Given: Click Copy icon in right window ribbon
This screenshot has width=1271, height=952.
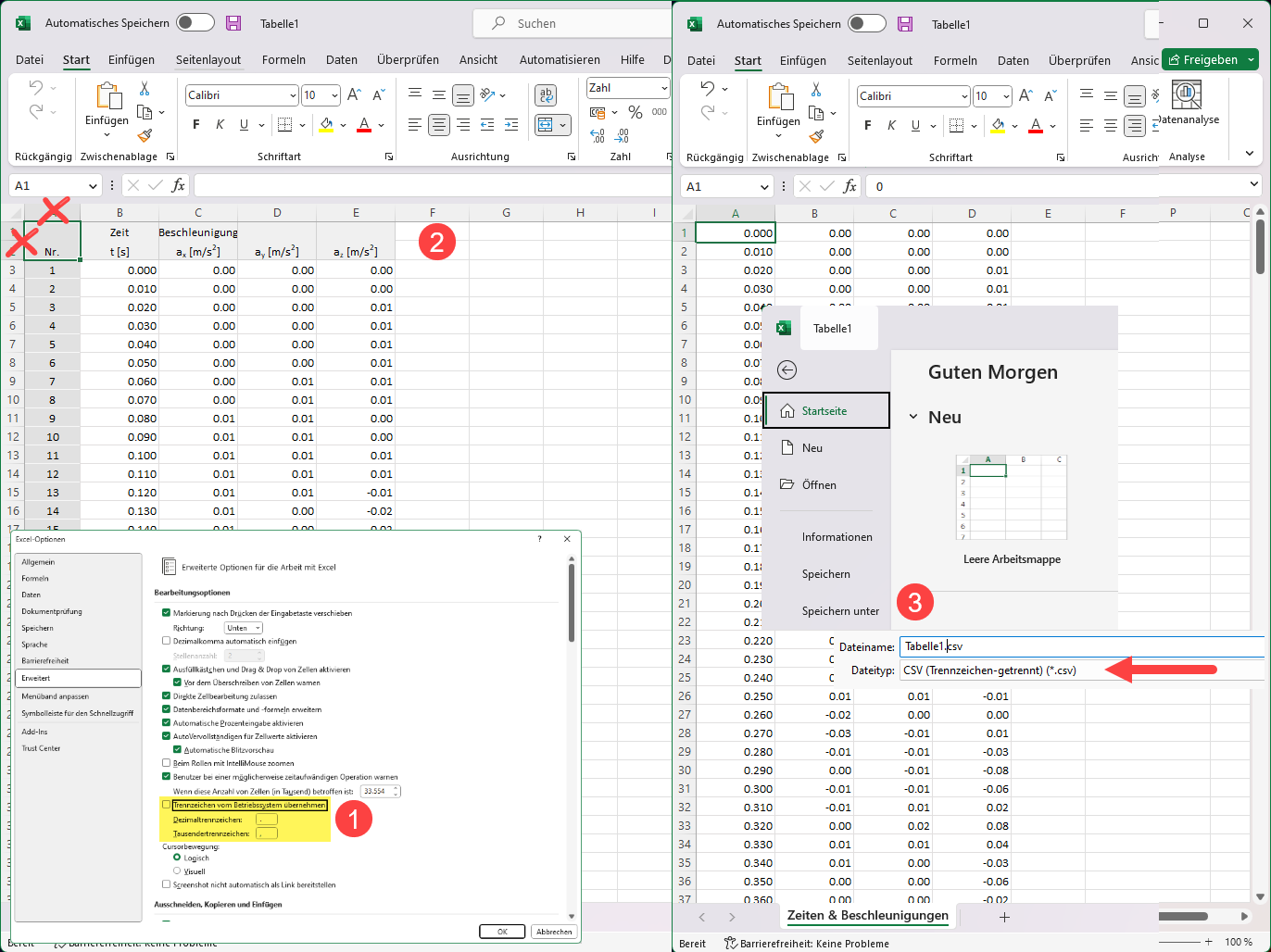Looking at the screenshot, I should pos(814,113).
